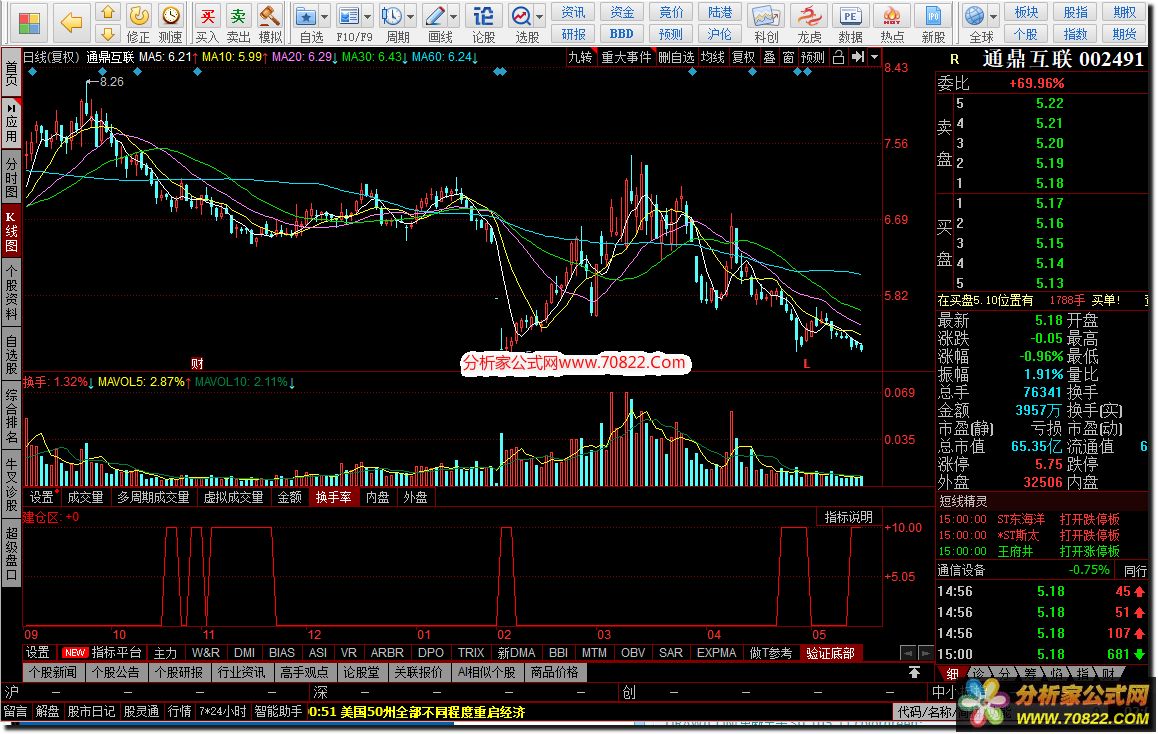Click the jump-to-end arrow icon in chart toolbar

857,57
